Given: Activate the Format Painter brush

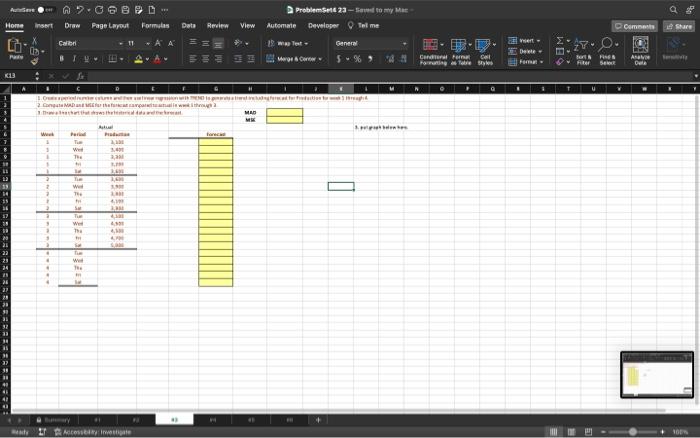Looking at the screenshot, I should pos(34,62).
